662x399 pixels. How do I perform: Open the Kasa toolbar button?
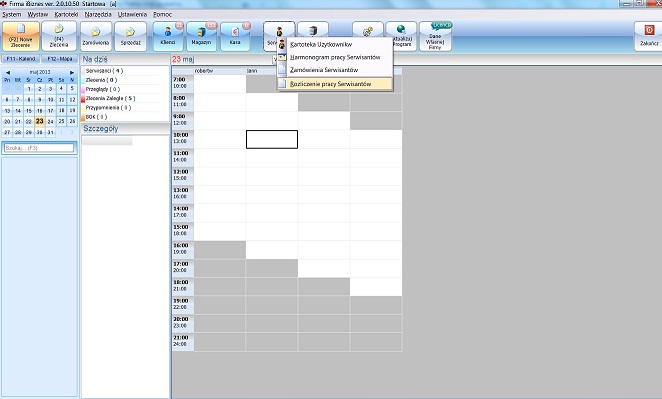[x=235, y=36]
